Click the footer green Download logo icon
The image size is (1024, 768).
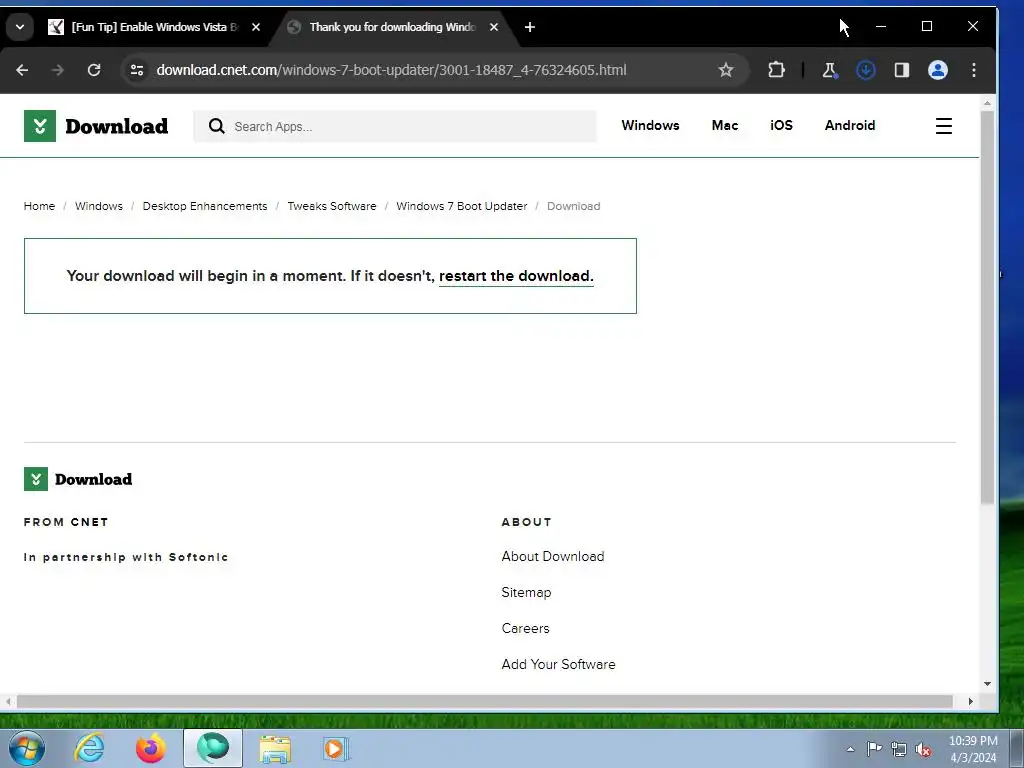36,479
